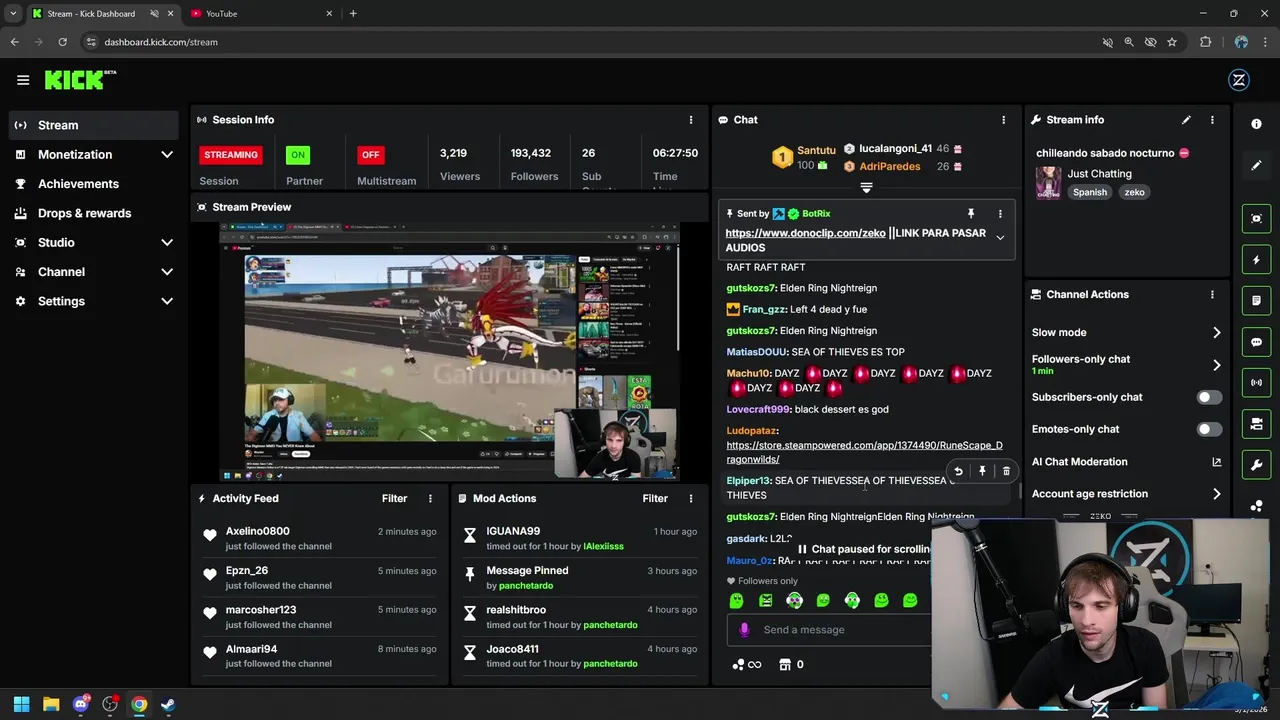Image resolution: width=1280 pixels, height=720 pixels.
Task: Open Followers-only chat options arrow
Action: 1216,365
